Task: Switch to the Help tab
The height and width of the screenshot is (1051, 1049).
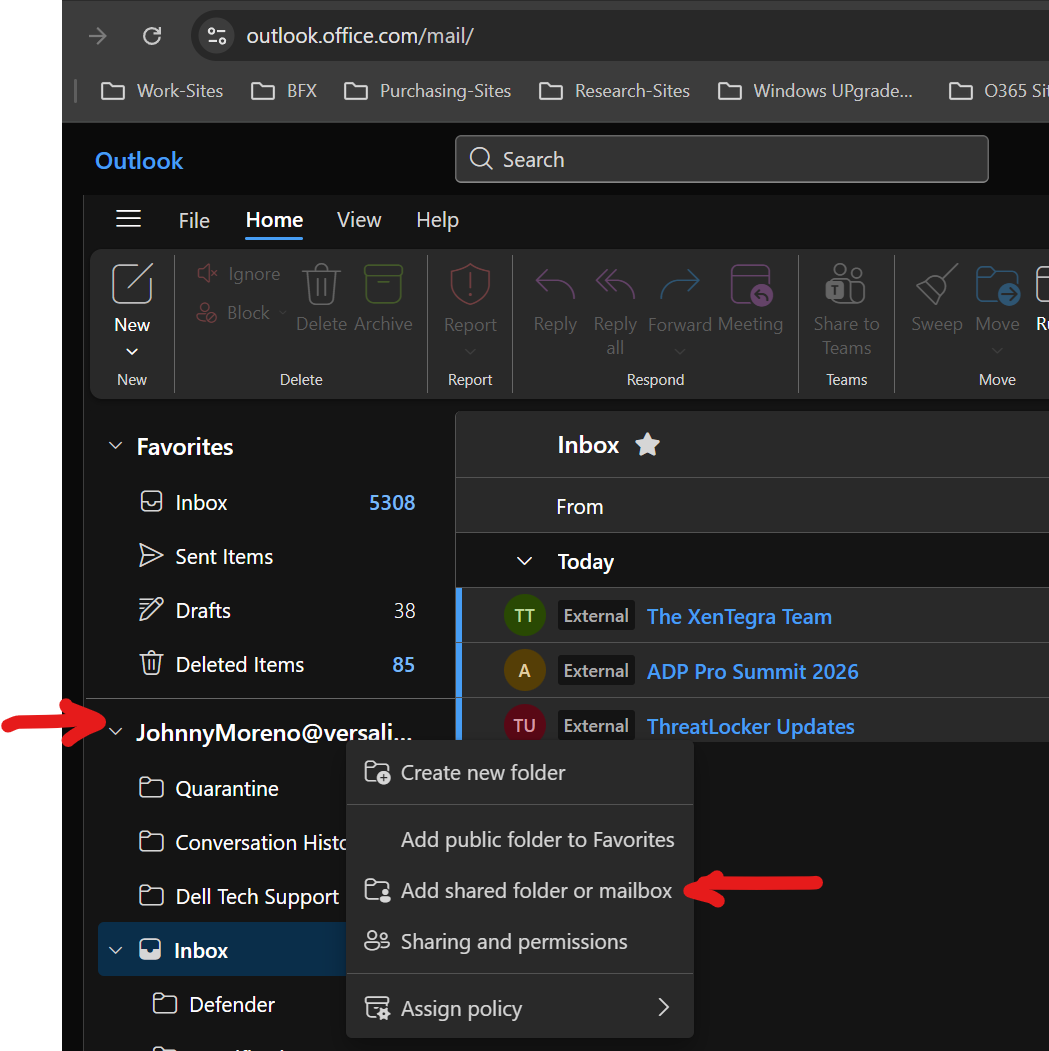Action: [x=438, y=221]
